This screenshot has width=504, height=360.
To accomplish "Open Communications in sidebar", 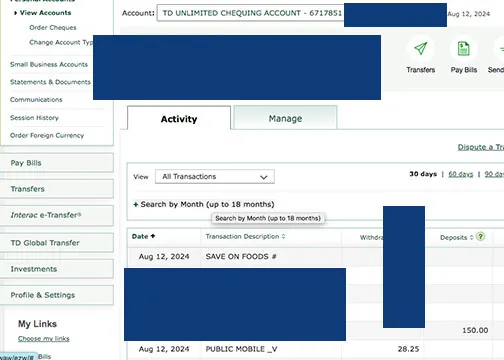I will point(36,100).
